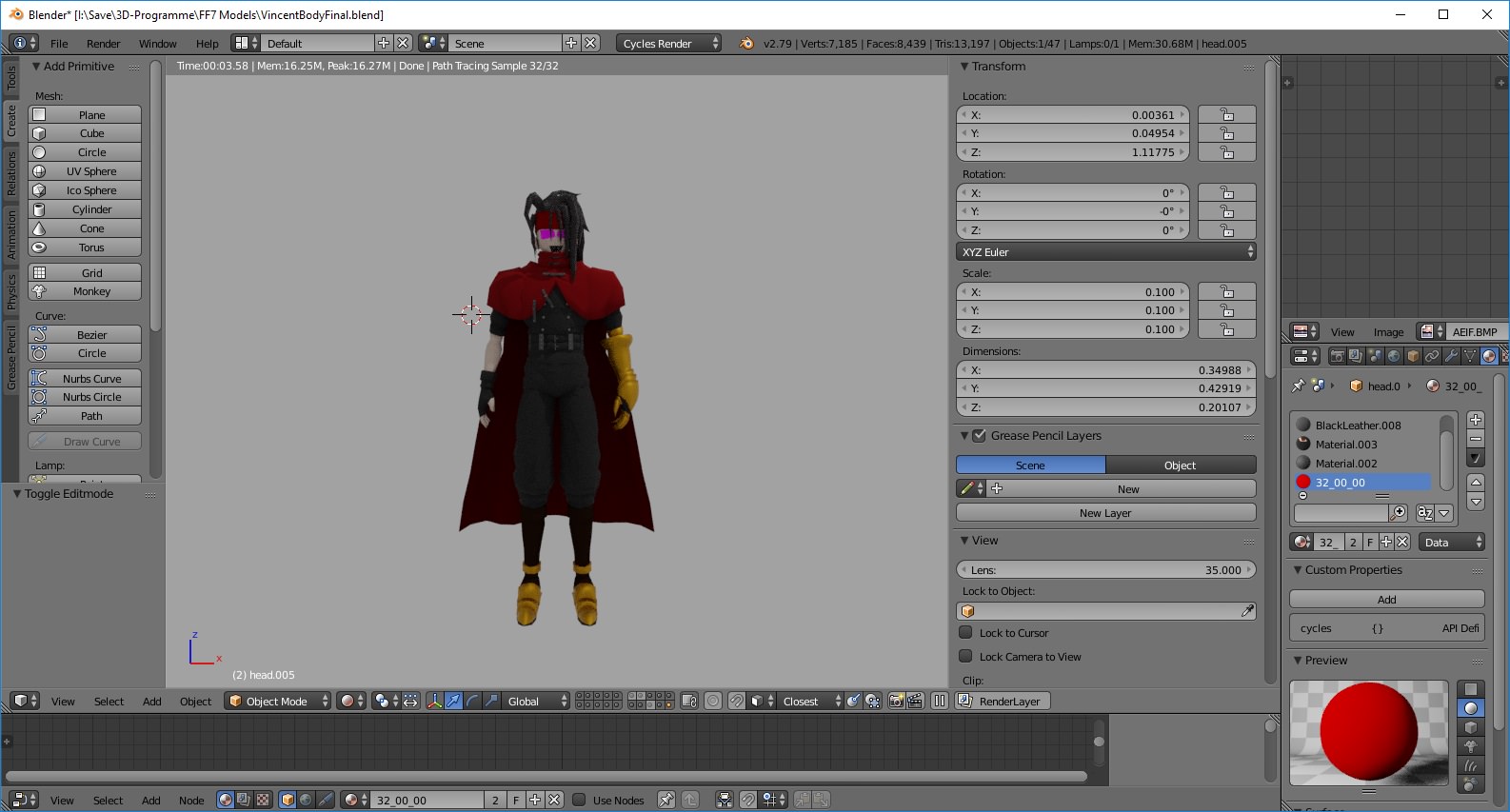
Task: Pin the properties context with pushpin
Action: pos(1298,386)
